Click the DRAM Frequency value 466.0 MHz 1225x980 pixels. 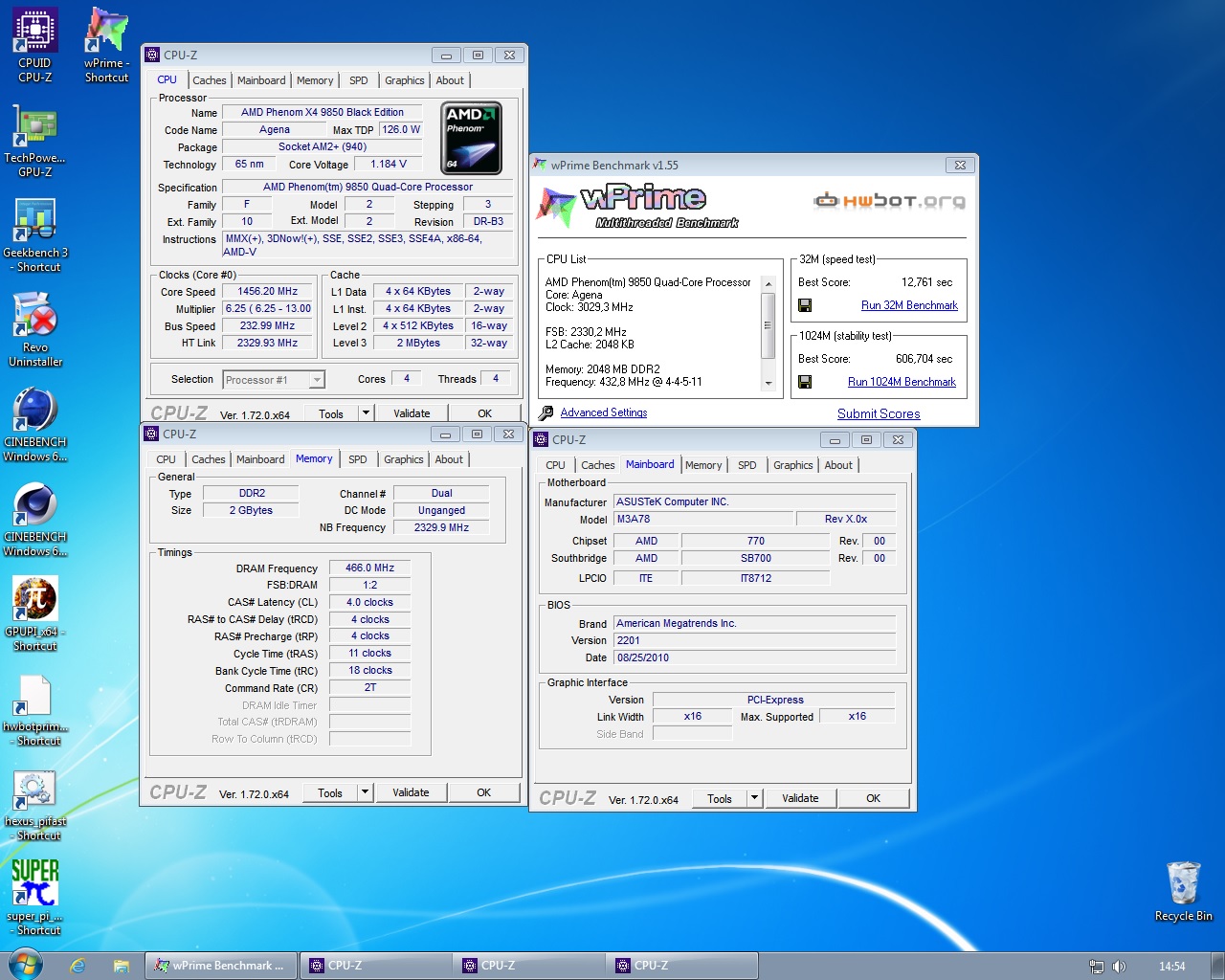click(x=370, y=568)
